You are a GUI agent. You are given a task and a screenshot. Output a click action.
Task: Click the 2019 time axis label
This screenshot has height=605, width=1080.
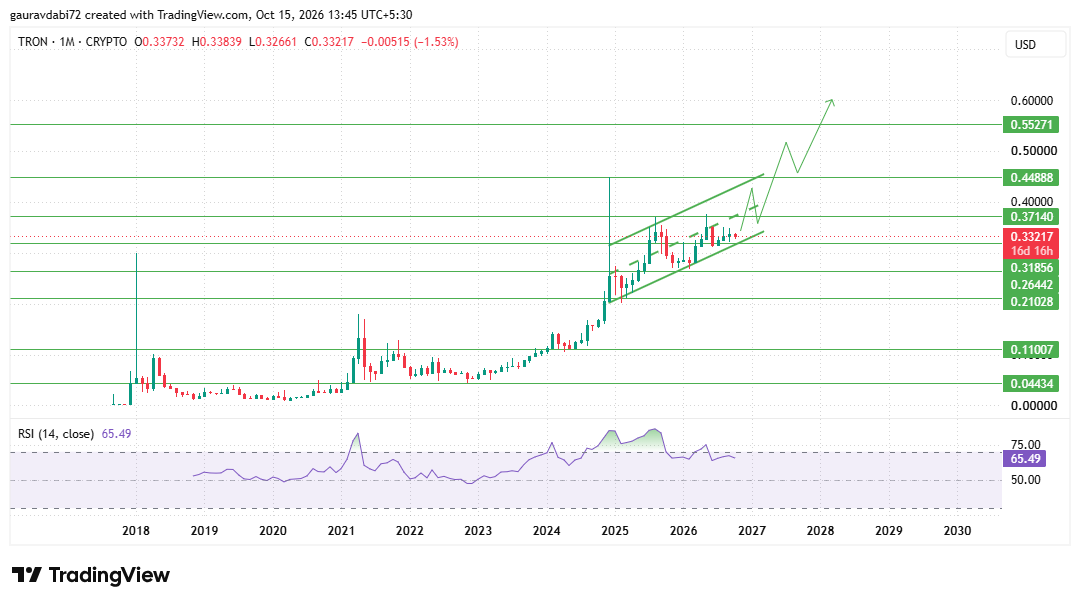(x=204, y=531)
